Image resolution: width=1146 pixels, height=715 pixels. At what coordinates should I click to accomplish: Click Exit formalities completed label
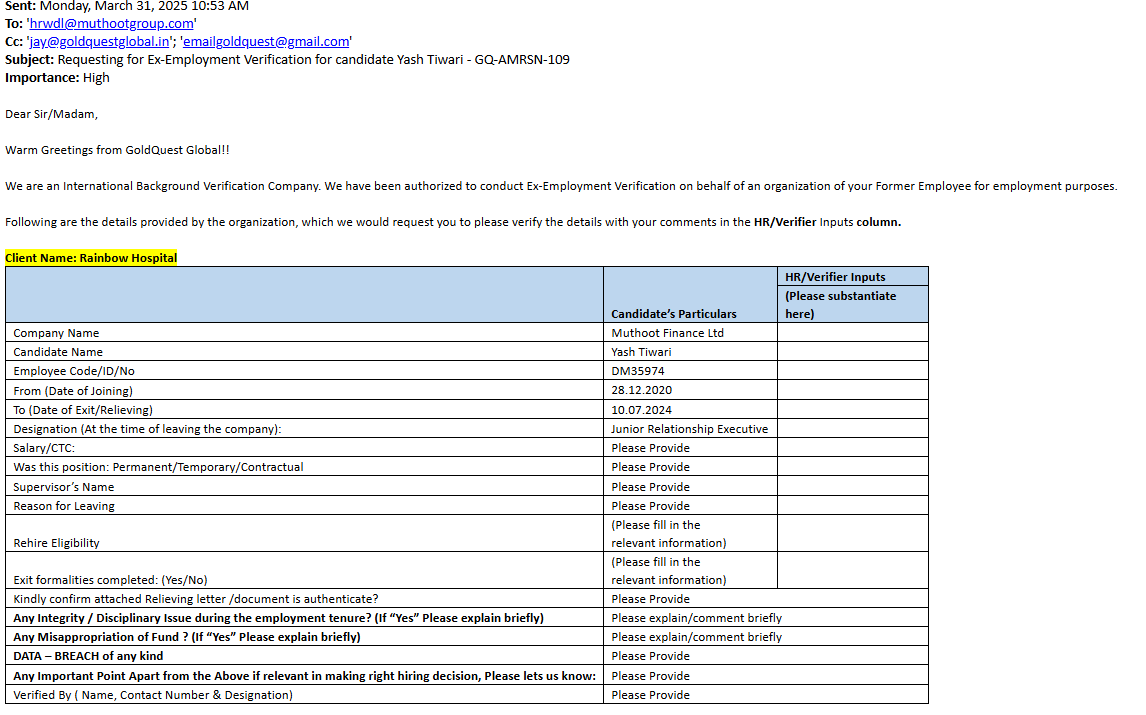point(110,580)
